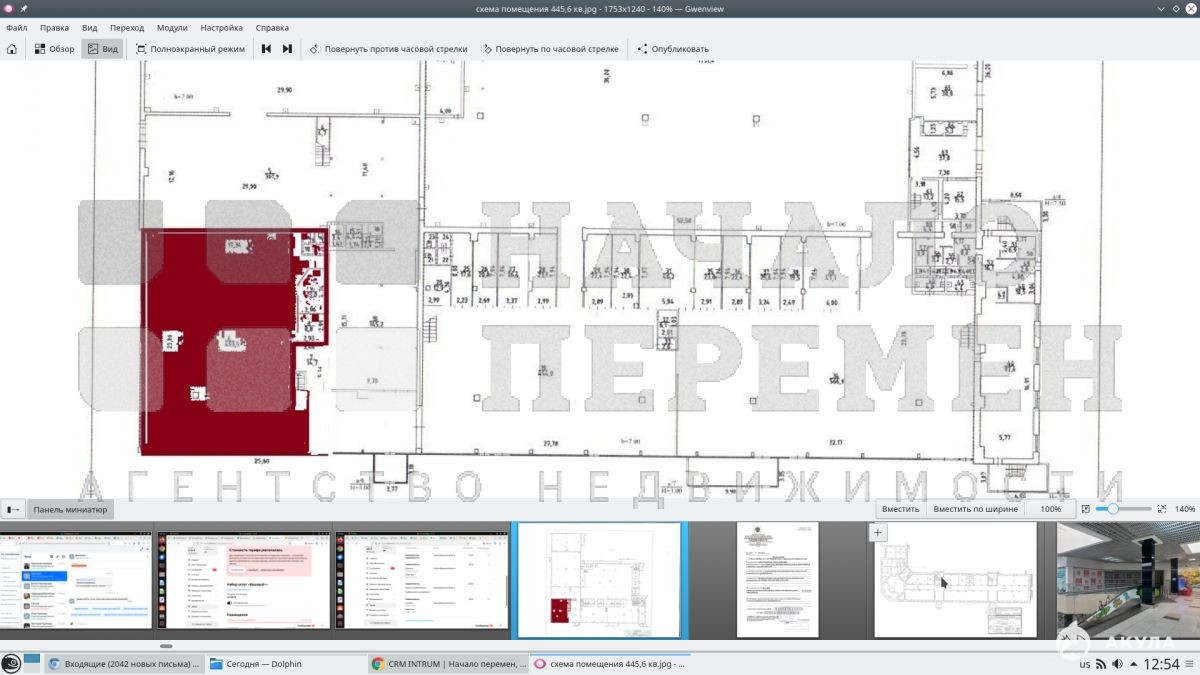Image resolution: width=1200 pixels, height=675 pixels.
Task: Enter Полноэкранный режим fullscreen mode
Action: pos(190,48)
